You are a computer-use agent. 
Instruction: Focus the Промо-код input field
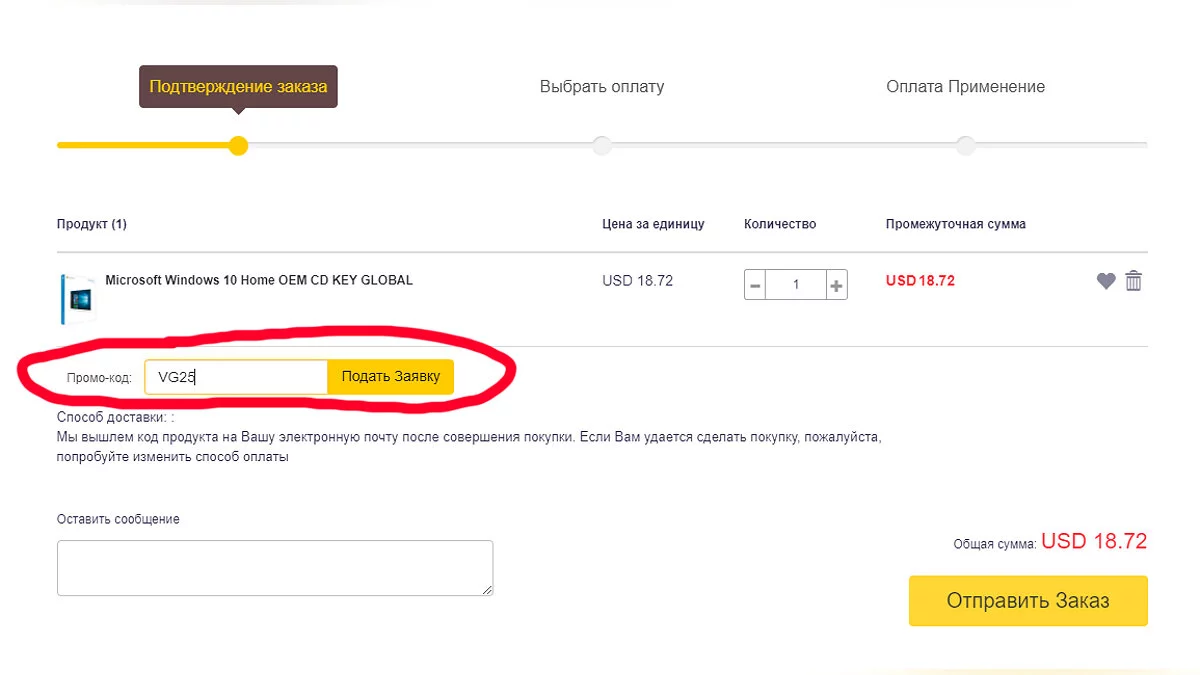coord(236,377)
